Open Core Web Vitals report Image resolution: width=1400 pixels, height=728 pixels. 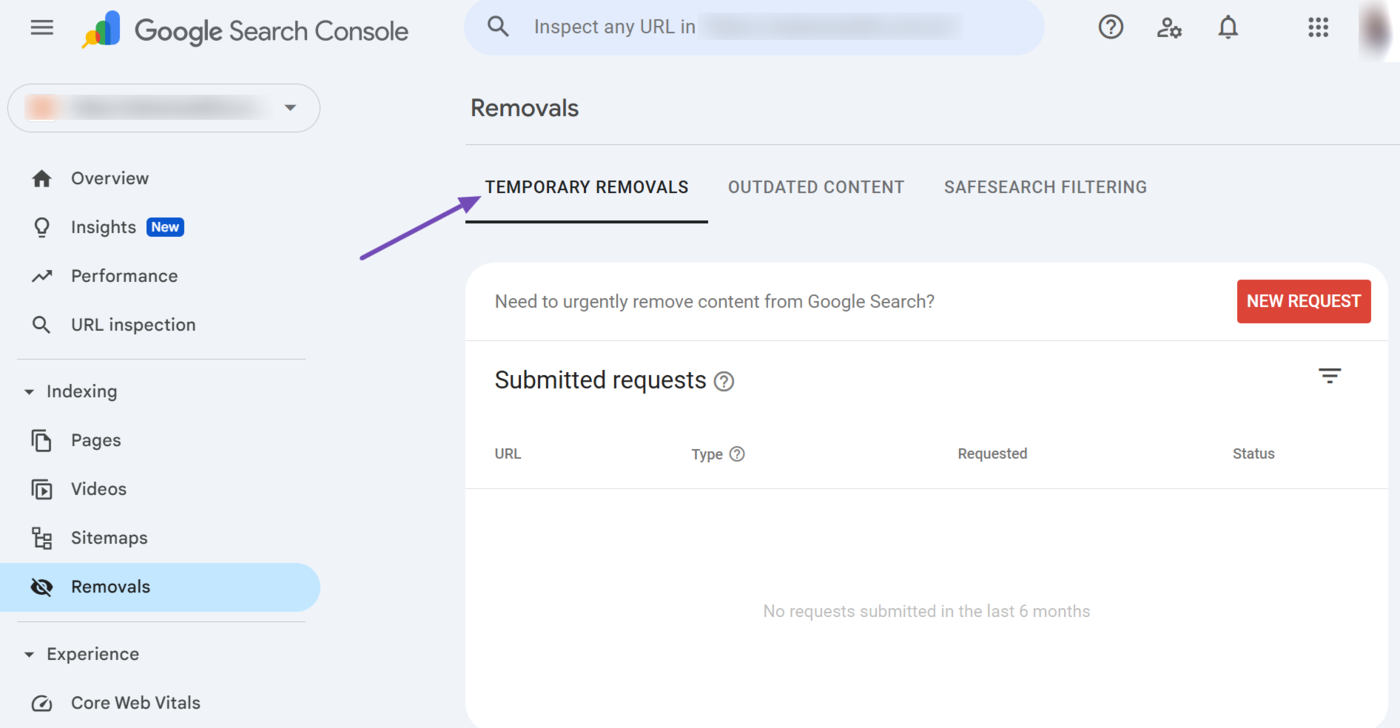[x=135, y=703]
